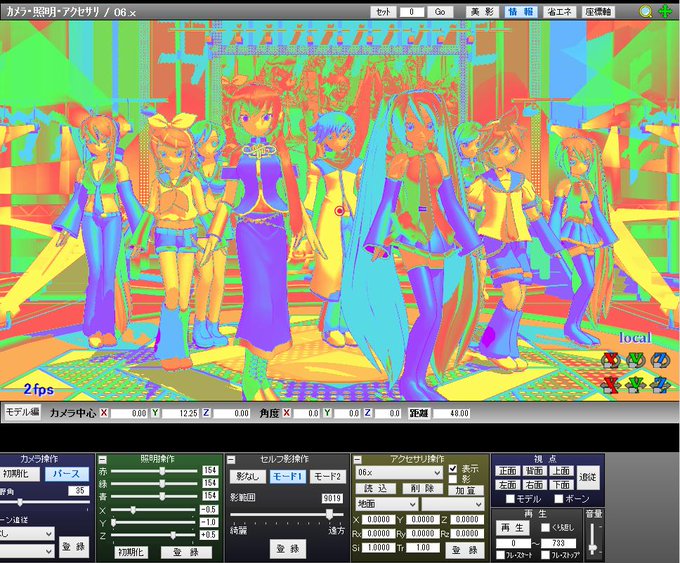Screen dimensions: 680x563
Task: Toggle the 座標軸 coordinate axis display
Action: (x=598, y=12)
